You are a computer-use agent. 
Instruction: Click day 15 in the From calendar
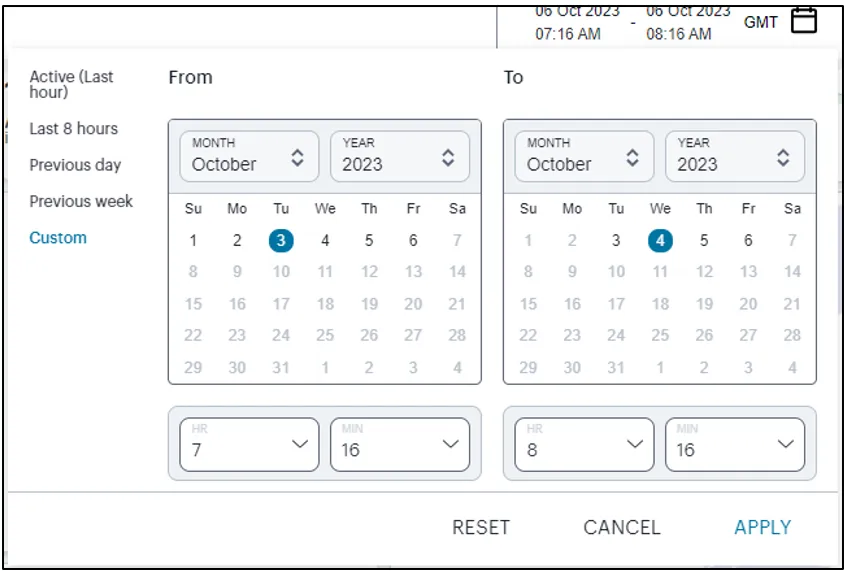(193, 304)
